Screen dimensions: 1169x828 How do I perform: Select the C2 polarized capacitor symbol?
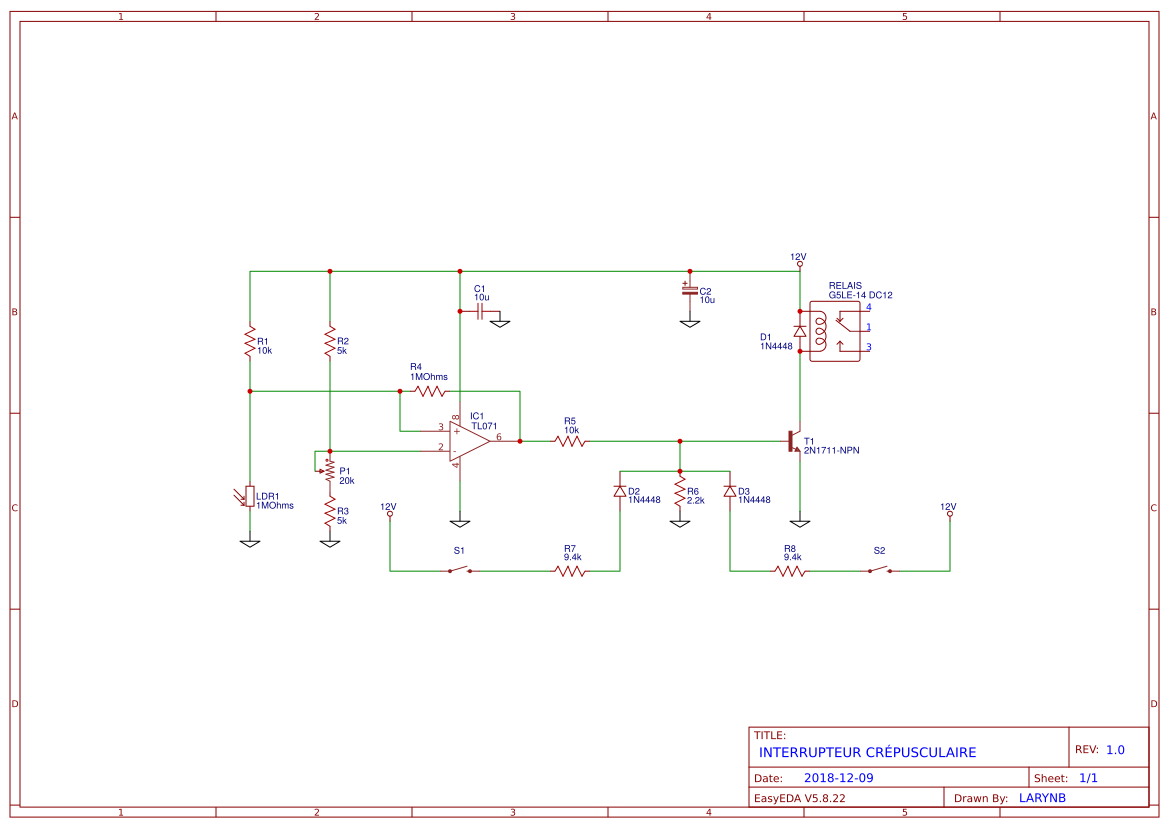[x=690, y=290]
